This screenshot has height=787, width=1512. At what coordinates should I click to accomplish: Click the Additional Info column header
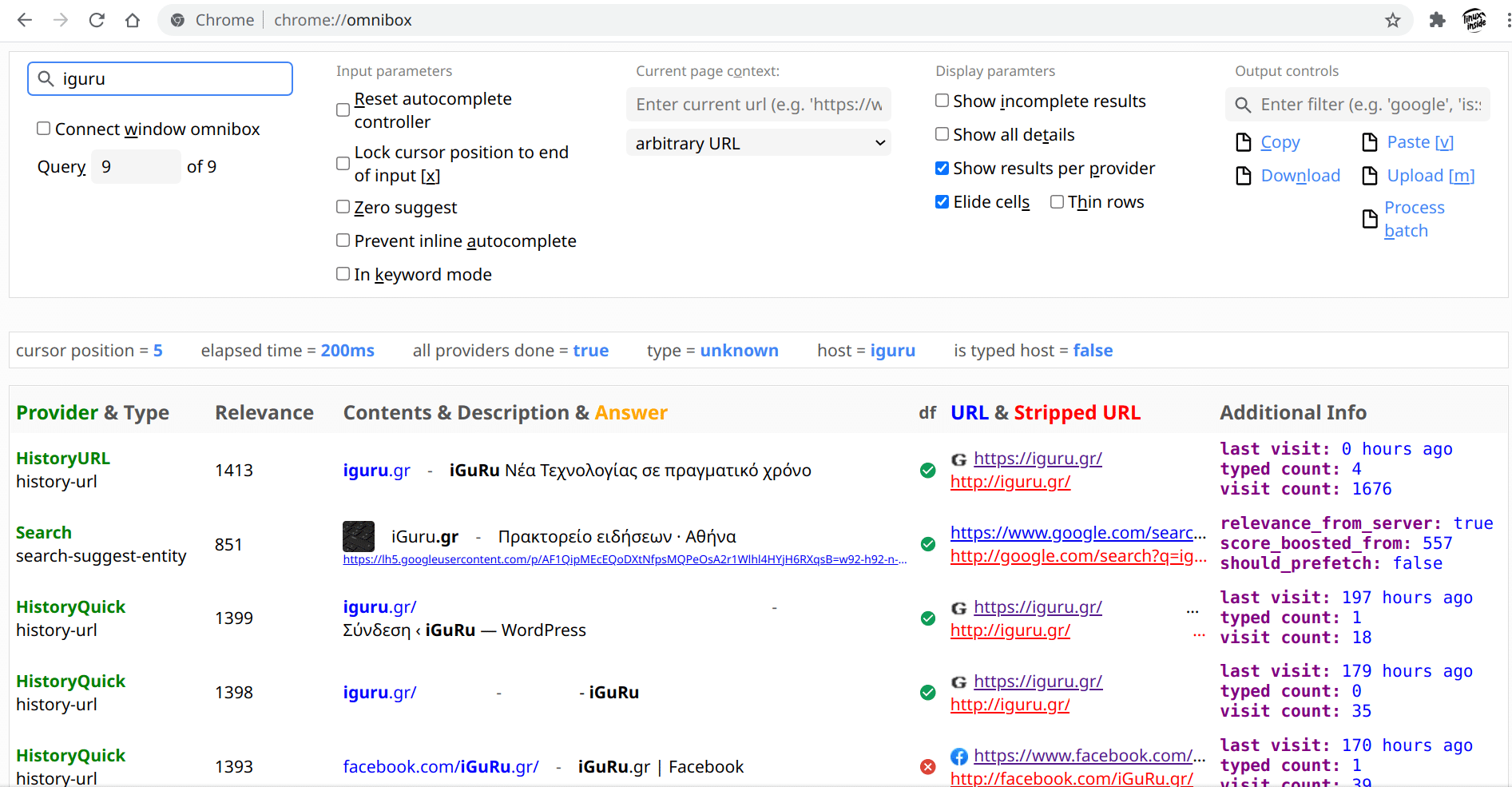1293,413
